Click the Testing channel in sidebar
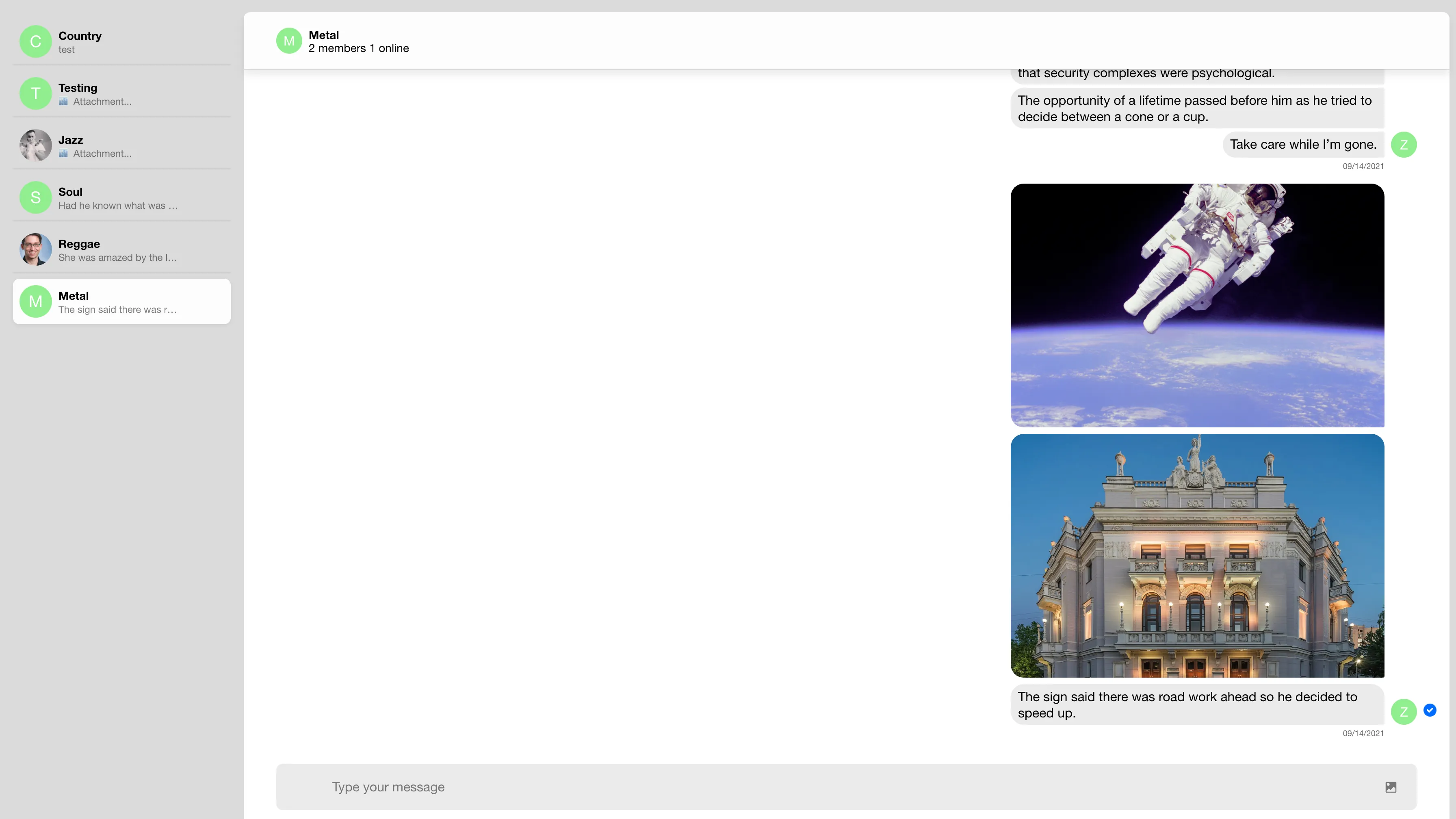 click(120, 94)
